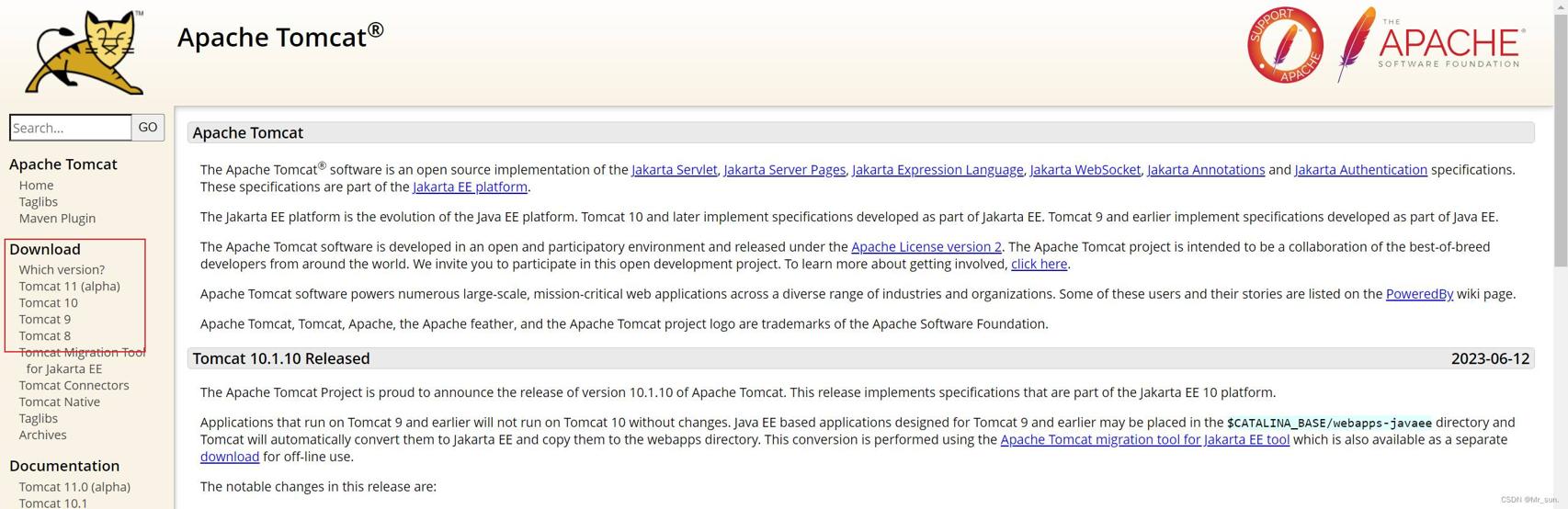Open Taglibs under Download section
This screenshot has width=1568, height=509.
coord(38,419)
